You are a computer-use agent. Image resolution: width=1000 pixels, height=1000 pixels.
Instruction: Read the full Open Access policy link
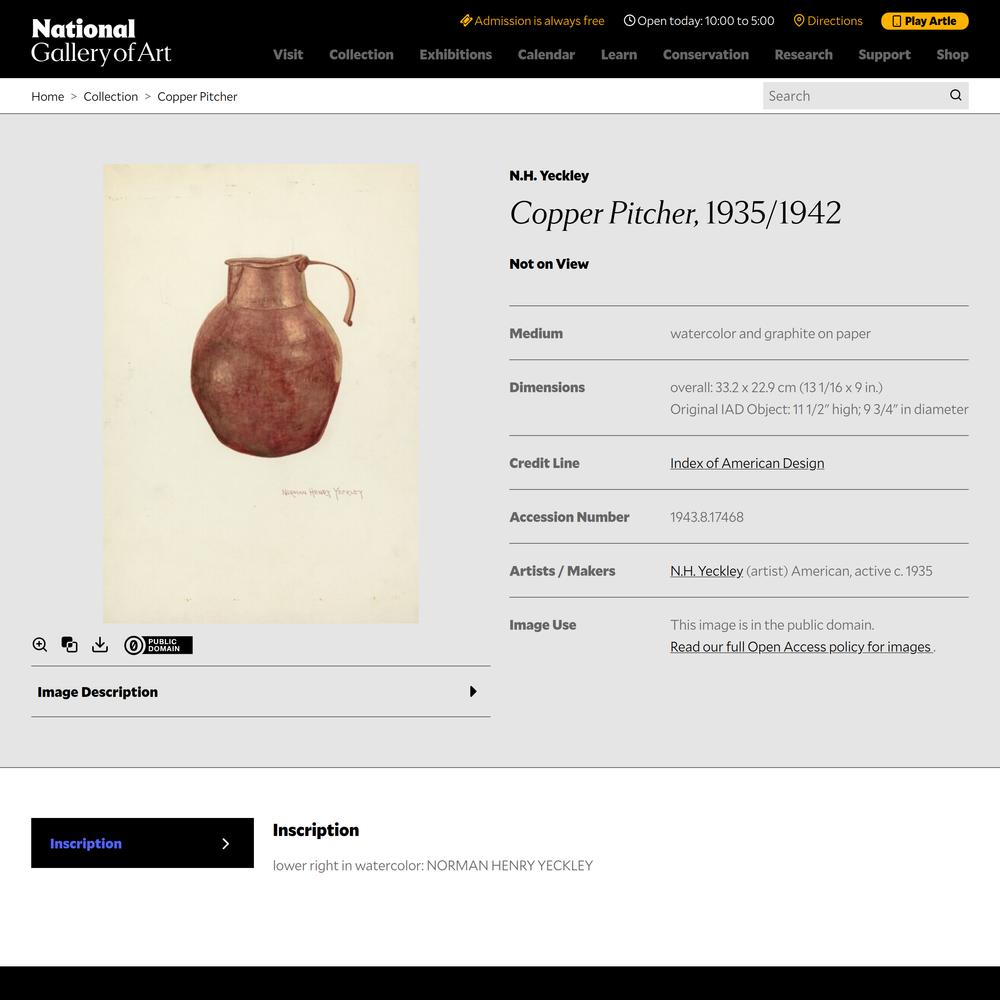point(800,647)
